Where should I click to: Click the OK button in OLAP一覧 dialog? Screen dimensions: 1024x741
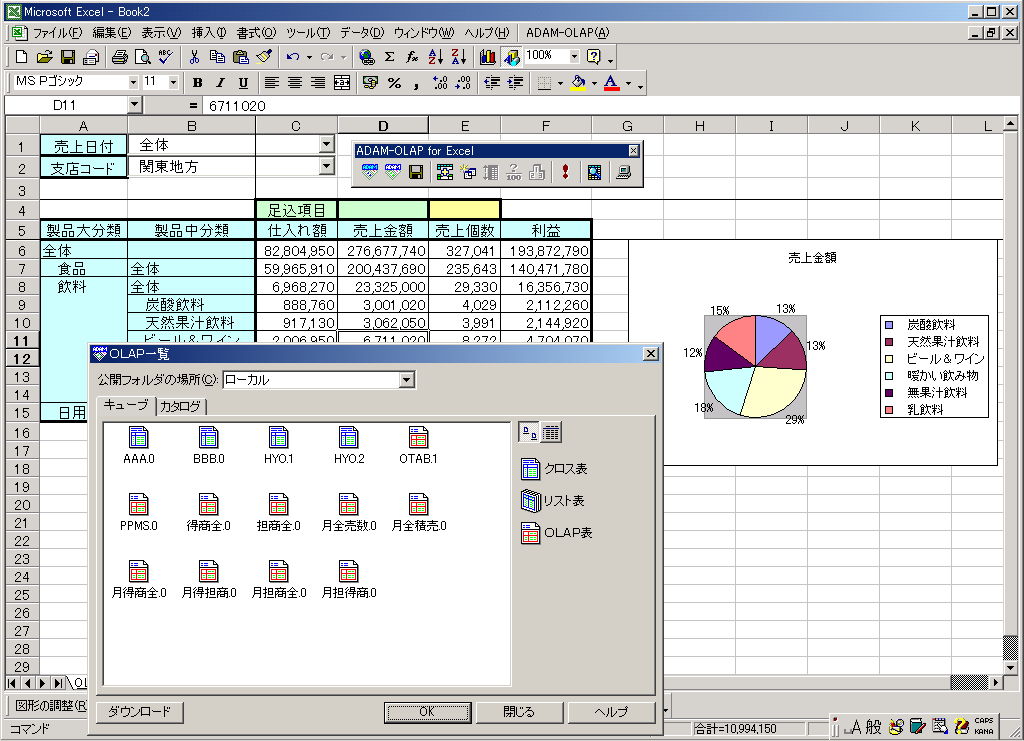[x=427, y=712]
